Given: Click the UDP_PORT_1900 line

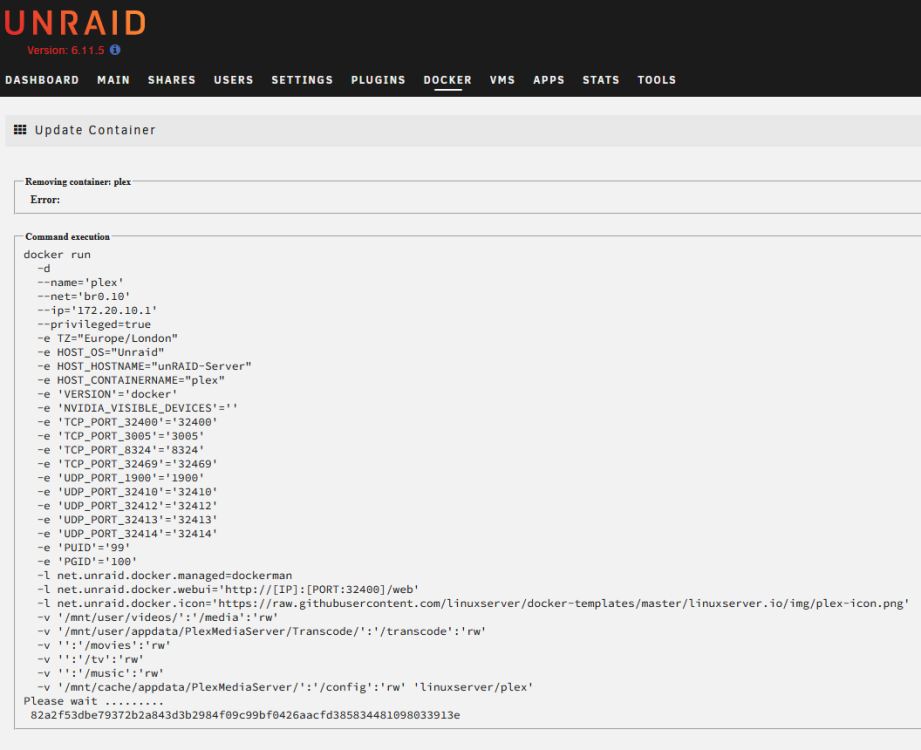Looking at the screenshot, I should click(120, 478).
